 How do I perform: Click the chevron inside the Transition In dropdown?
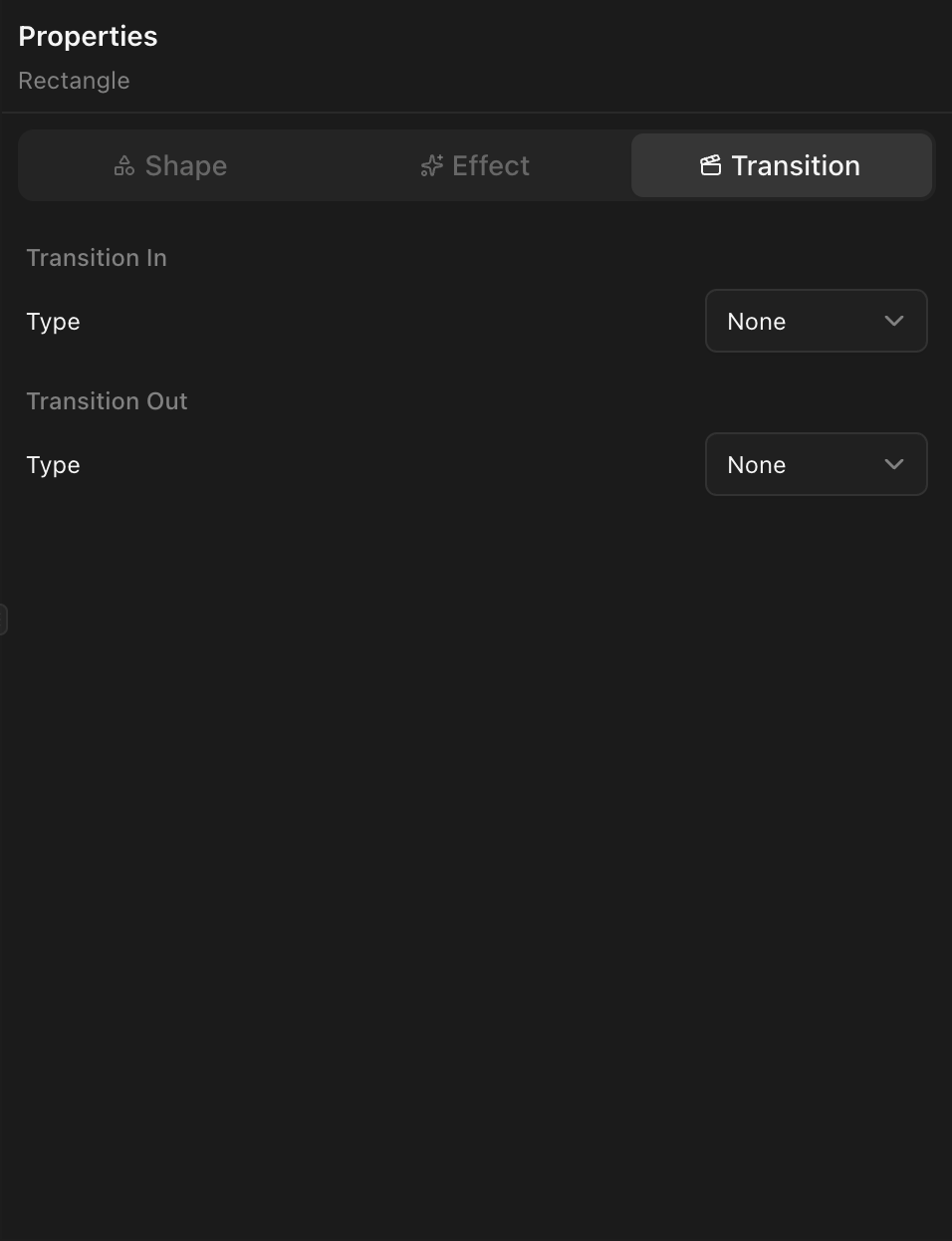click(x=893, y=321)
